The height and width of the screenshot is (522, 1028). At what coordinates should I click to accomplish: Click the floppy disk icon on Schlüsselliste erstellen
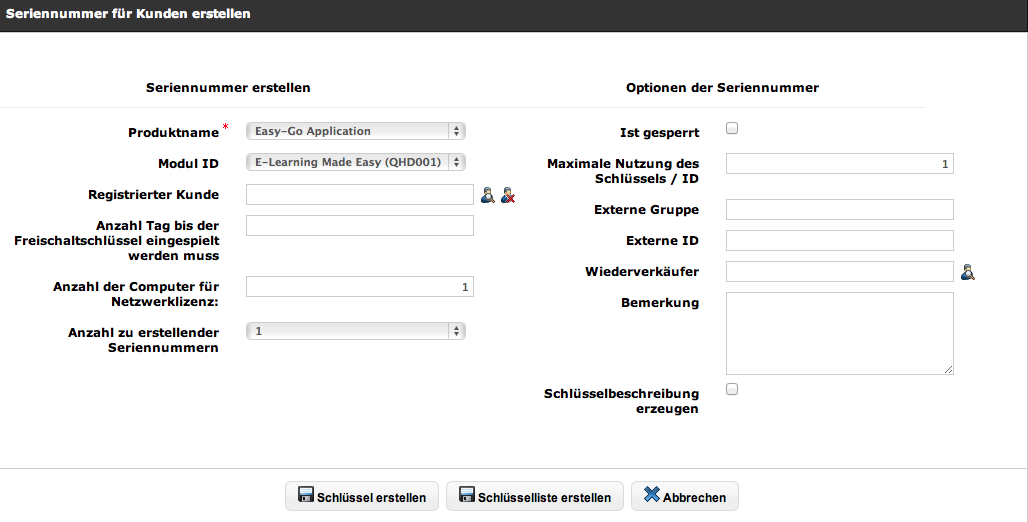click(x=466, y=496)
